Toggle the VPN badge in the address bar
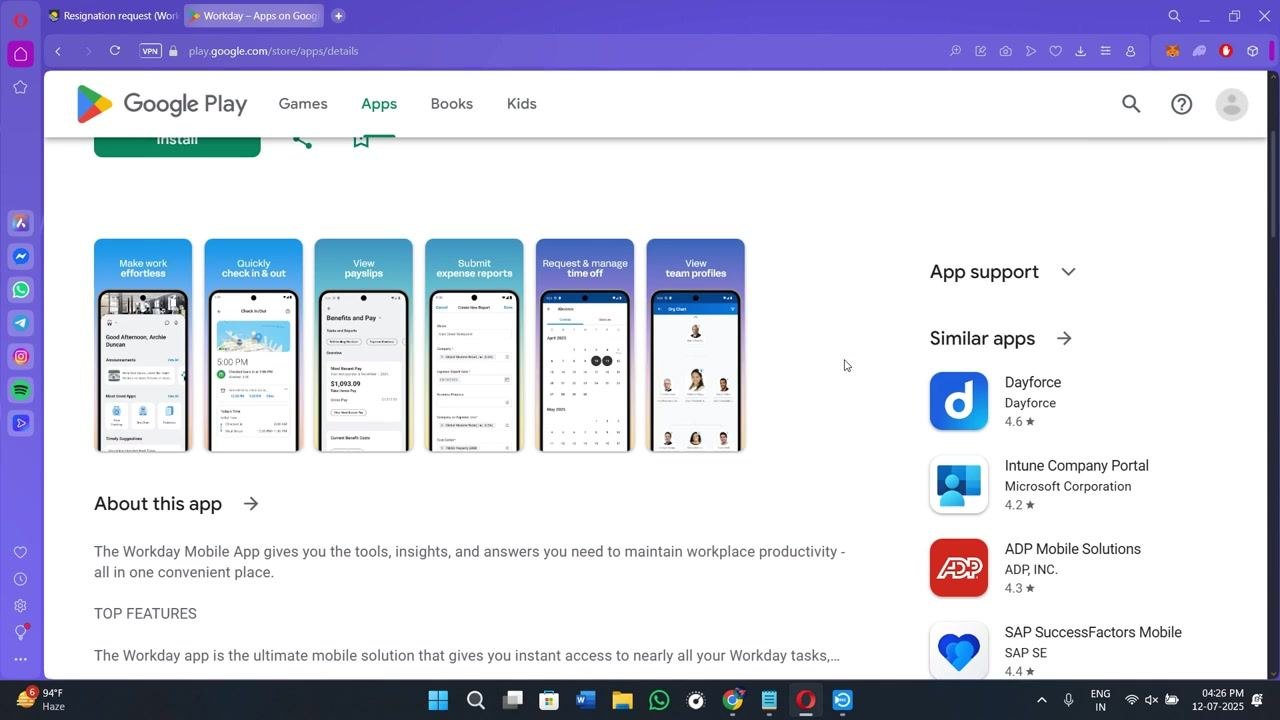 click(x=150, y=51)
